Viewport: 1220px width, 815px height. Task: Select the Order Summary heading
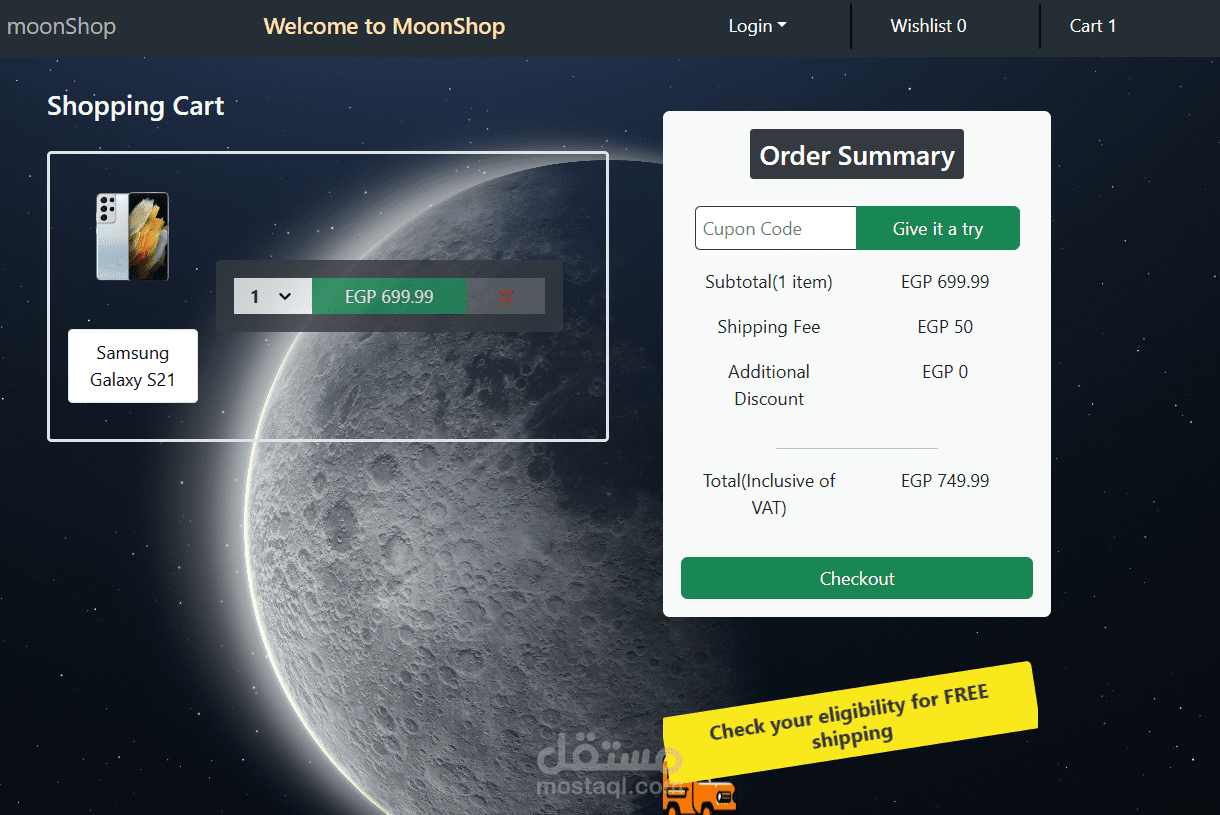click(857, 154)
